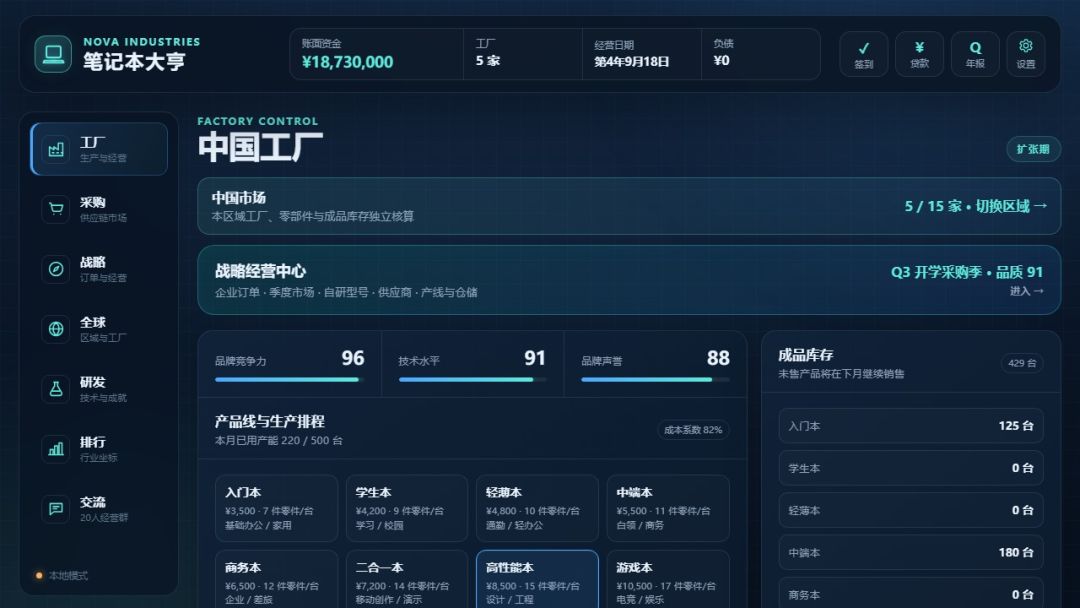Click the 中国市场 banner title
The width and height of the screenshot is (1080, 608).
pyautogui.click(x=238, y=198)
